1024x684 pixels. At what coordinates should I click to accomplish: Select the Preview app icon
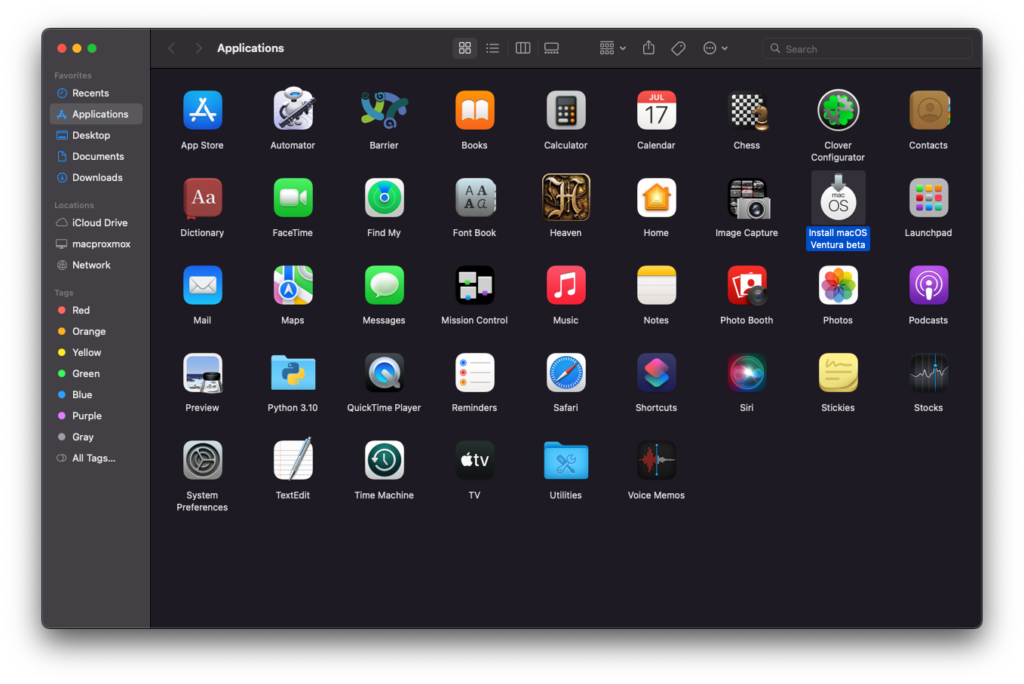(202, 373)
